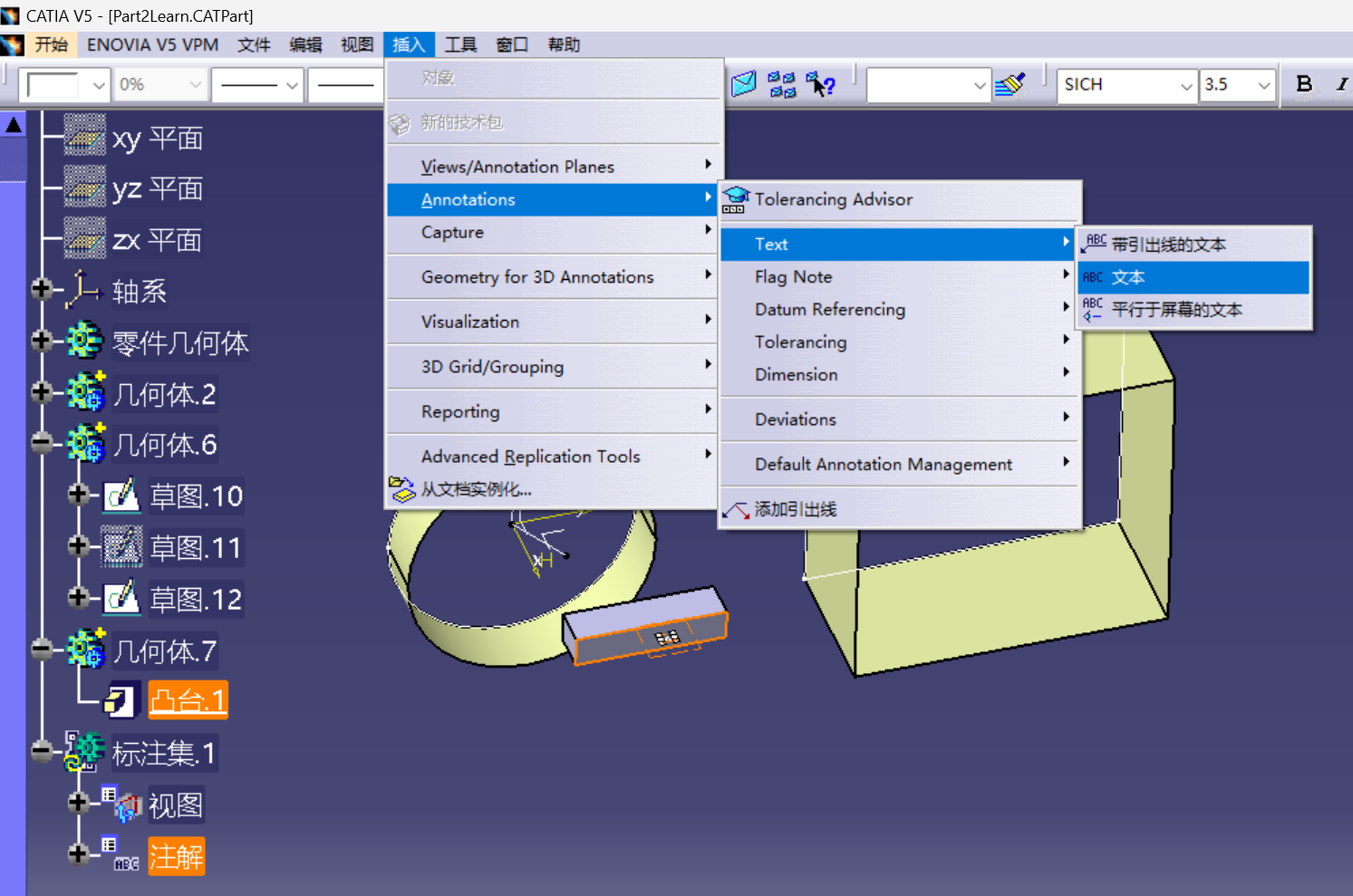Expand the 轴系 tree node
The height and width of the screenshot is (896, 1353).
tap(41, 289)
